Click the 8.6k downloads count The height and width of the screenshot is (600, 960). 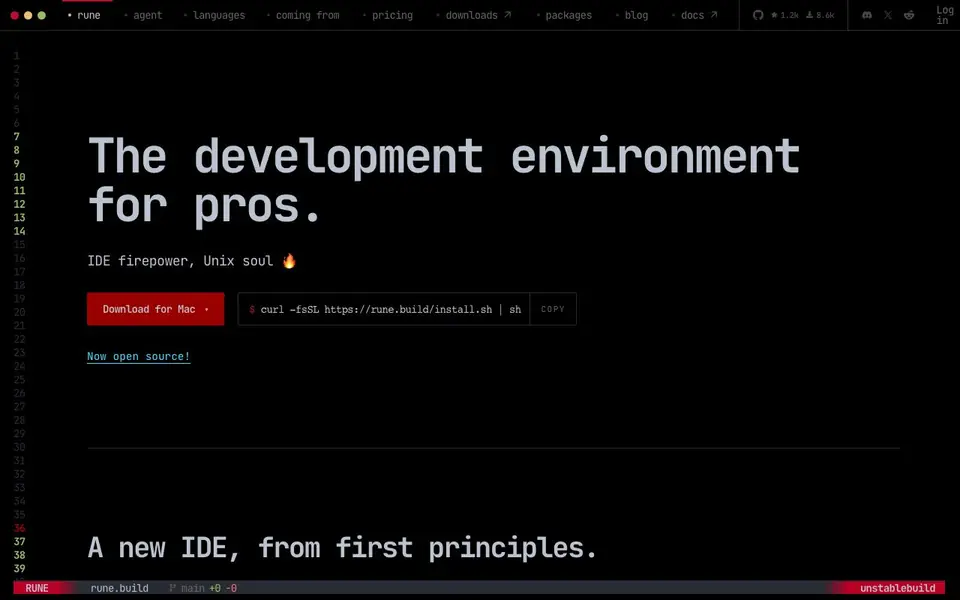click(820, 15)
